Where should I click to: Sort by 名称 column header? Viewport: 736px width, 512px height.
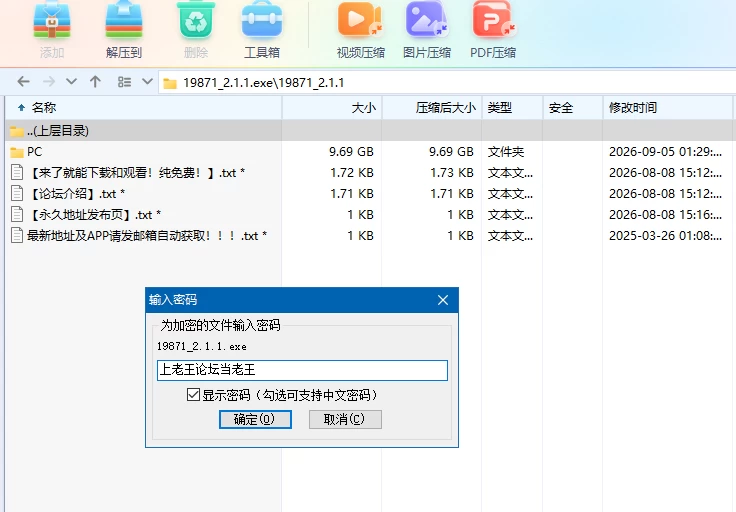point(144,108)
